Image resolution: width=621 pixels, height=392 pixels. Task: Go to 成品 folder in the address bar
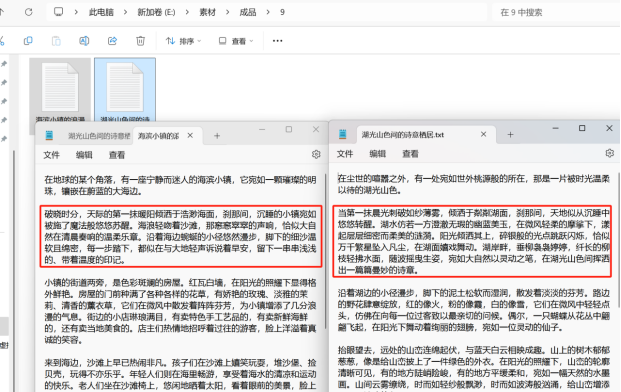coord(248,12)
